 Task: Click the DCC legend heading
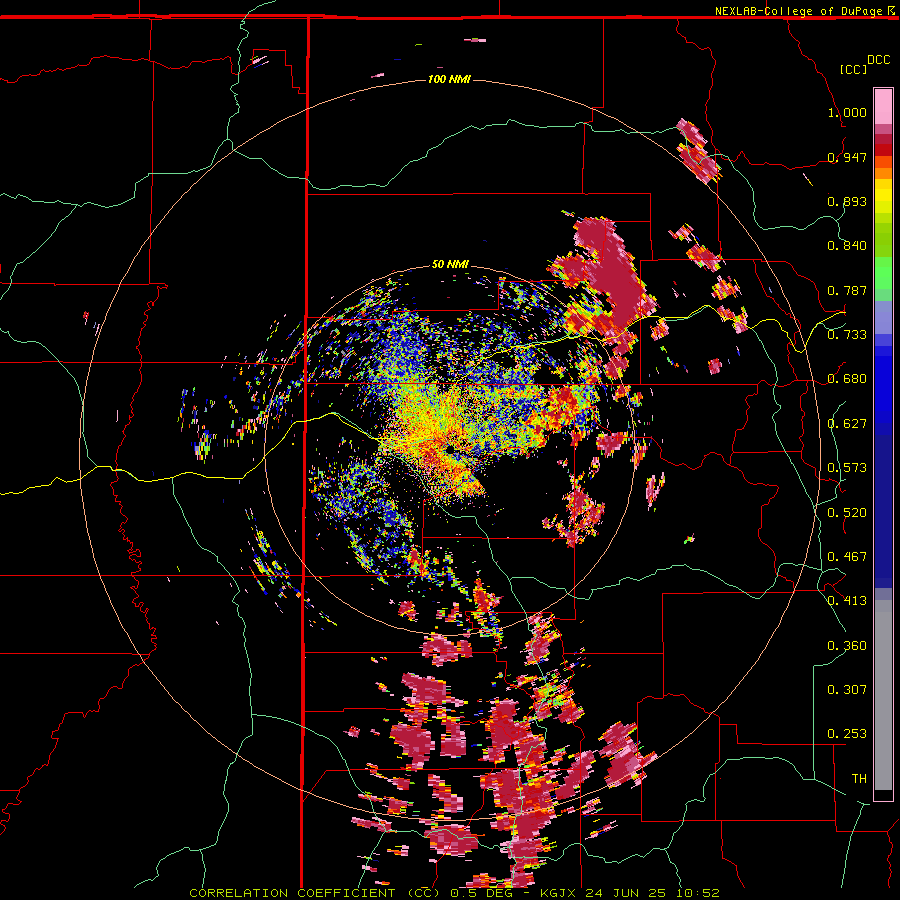pos(878,60)
